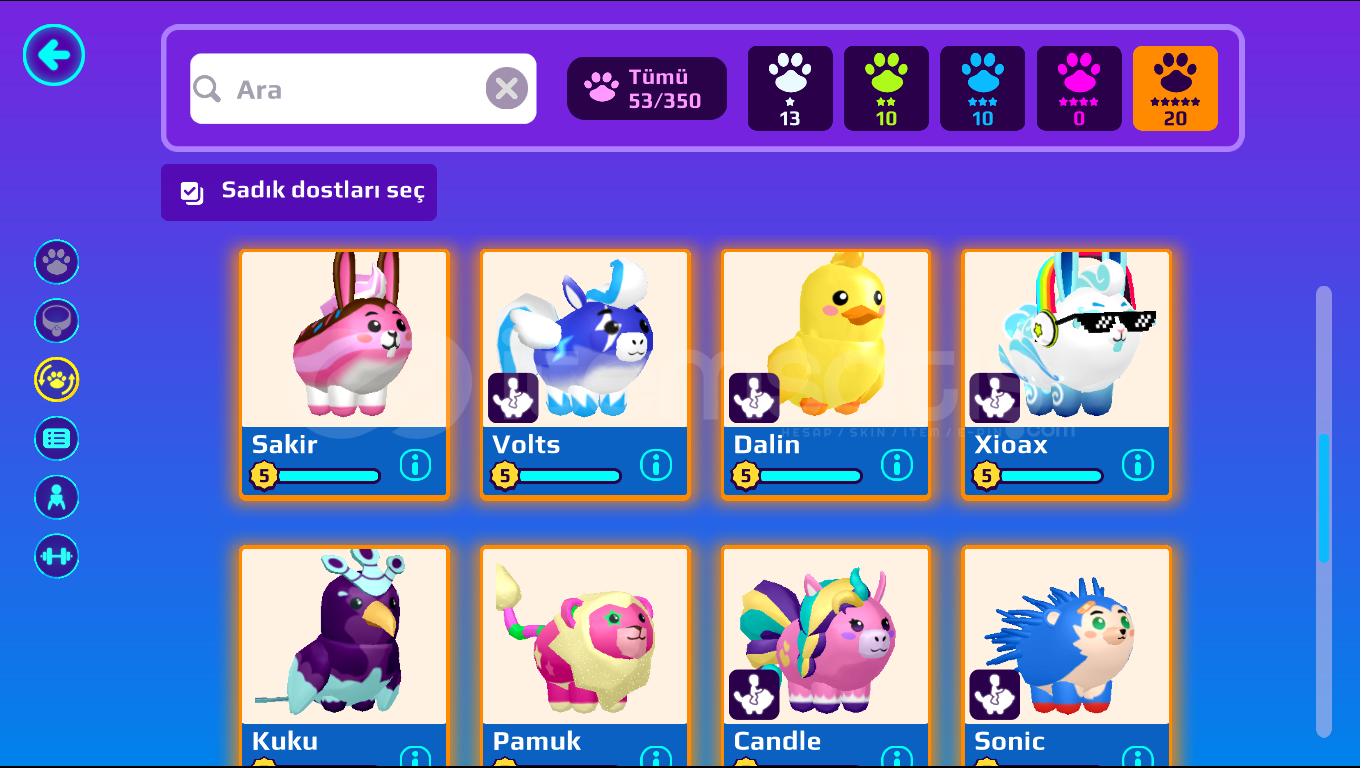Open the dumbbell training sidebar icon
The height and width of the screenshot is (768, 1360).
pyautogui.click(x=57, y=556)
